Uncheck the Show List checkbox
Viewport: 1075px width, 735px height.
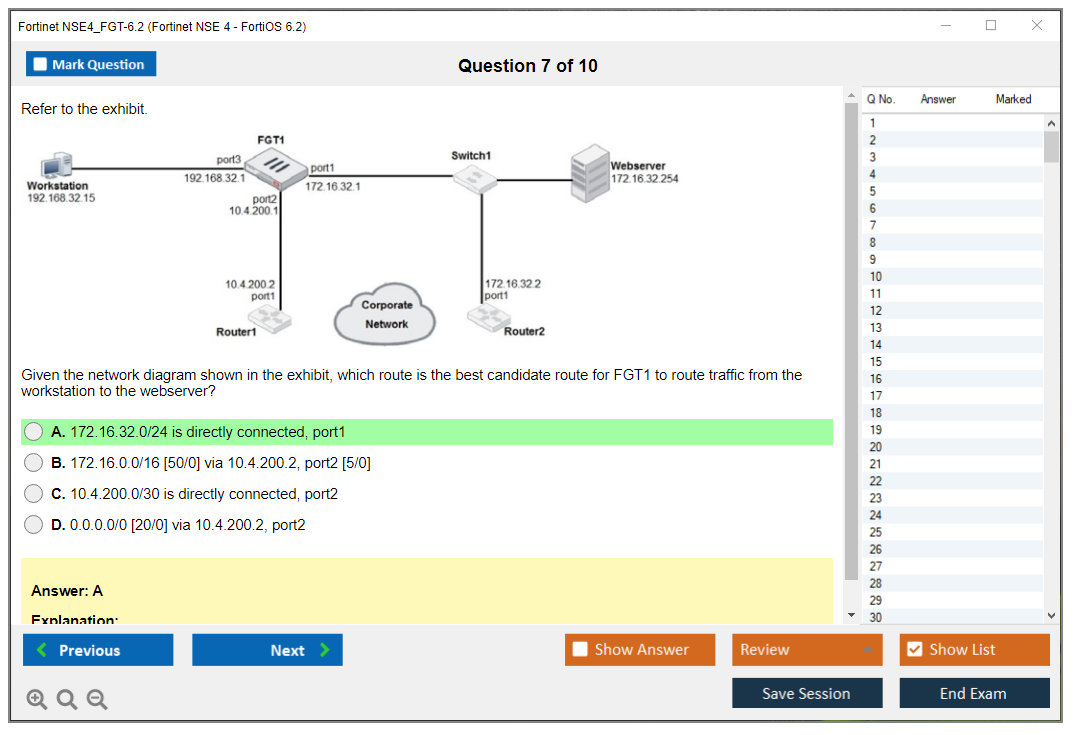point(914,650)
